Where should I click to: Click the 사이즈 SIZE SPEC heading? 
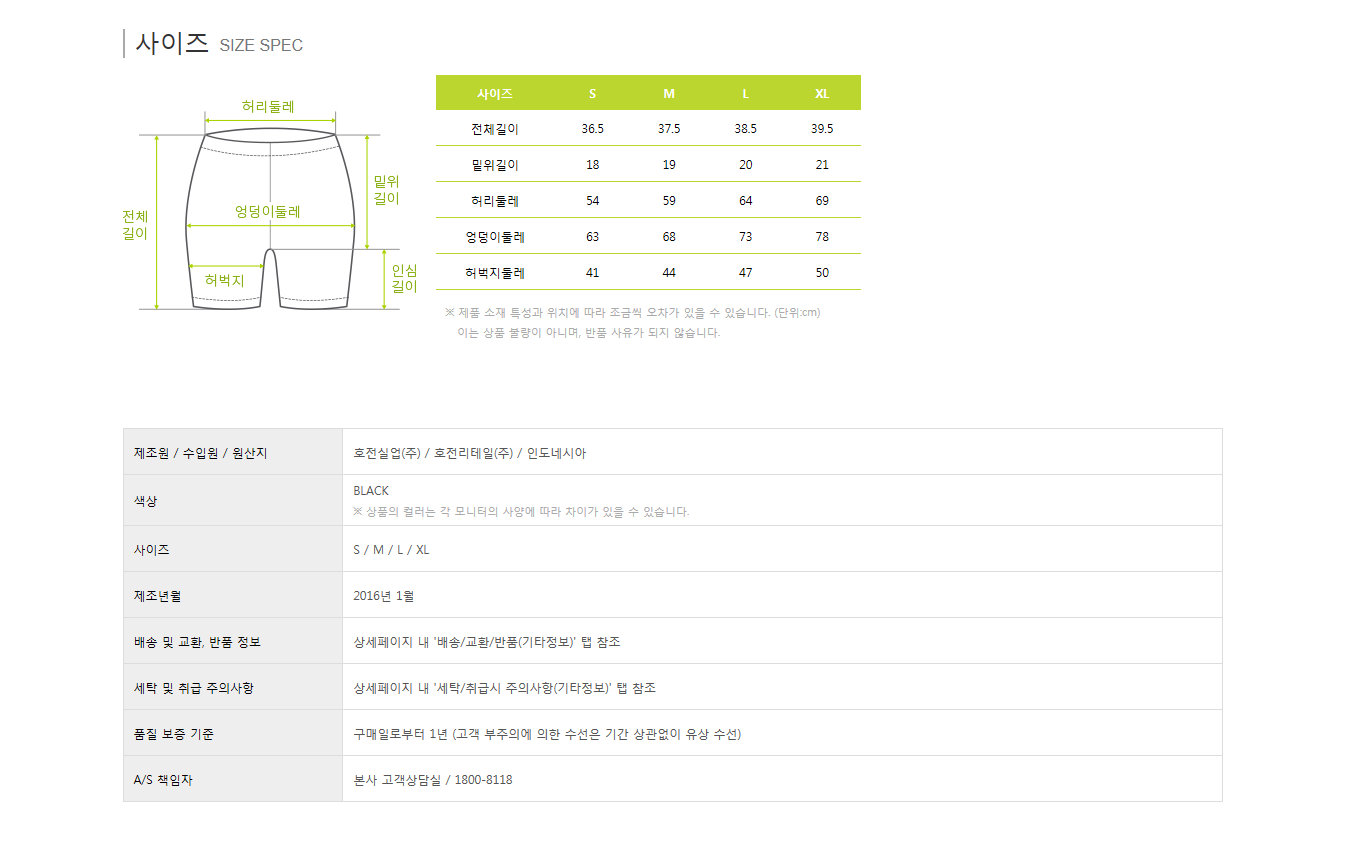point(219,44)
